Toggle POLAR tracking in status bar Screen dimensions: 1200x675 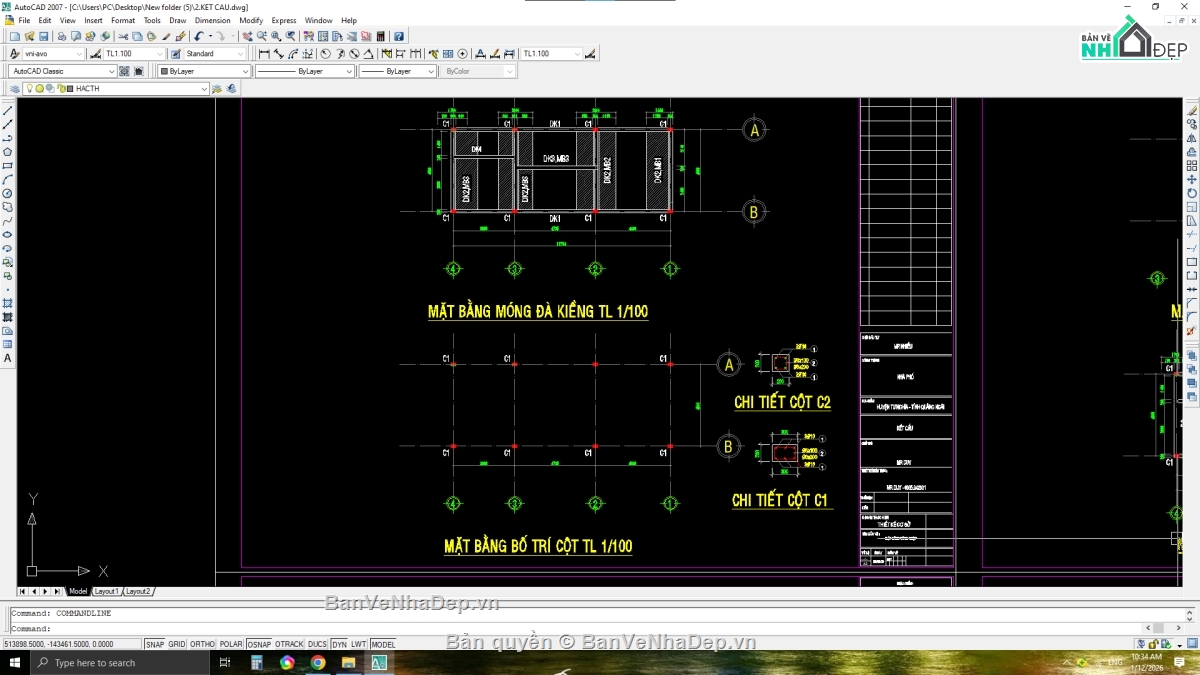[x=231, y=644]
